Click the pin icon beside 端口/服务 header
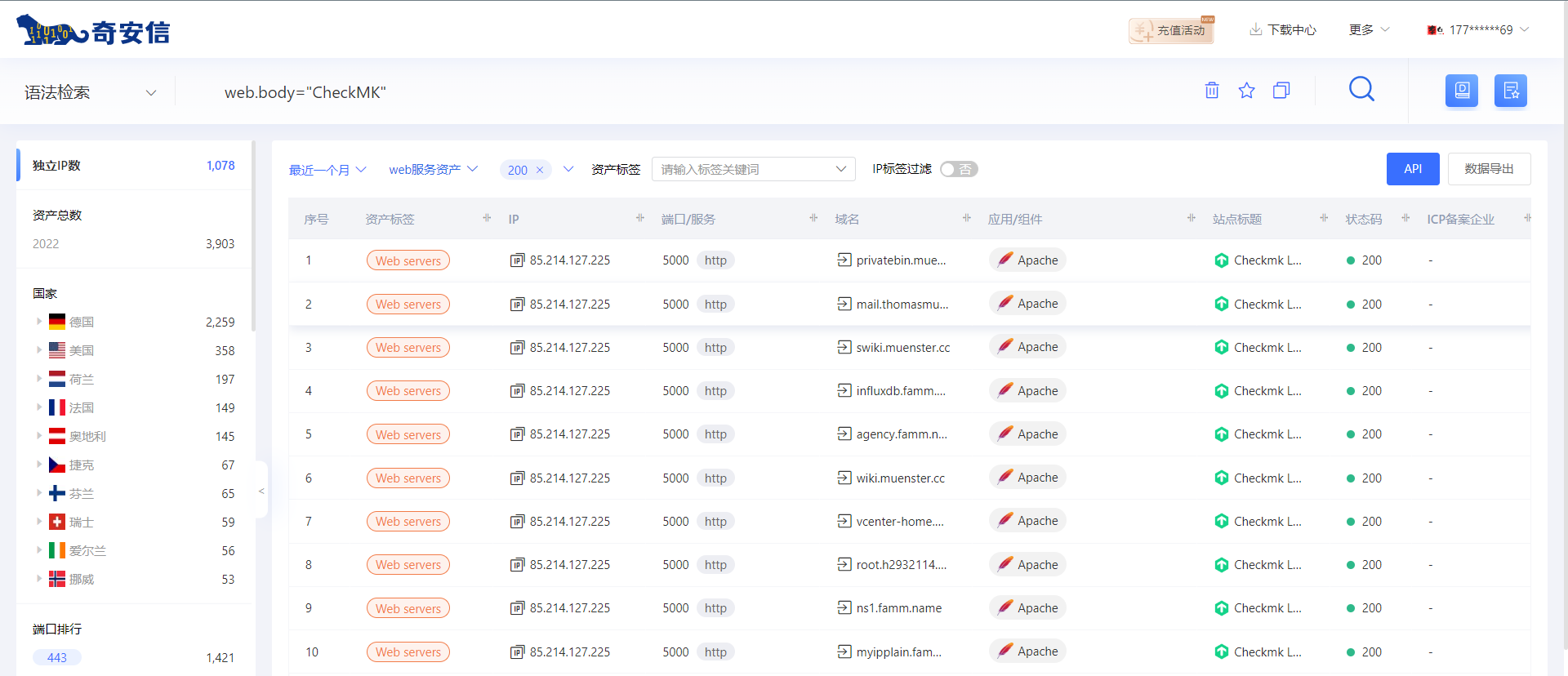 813,218
